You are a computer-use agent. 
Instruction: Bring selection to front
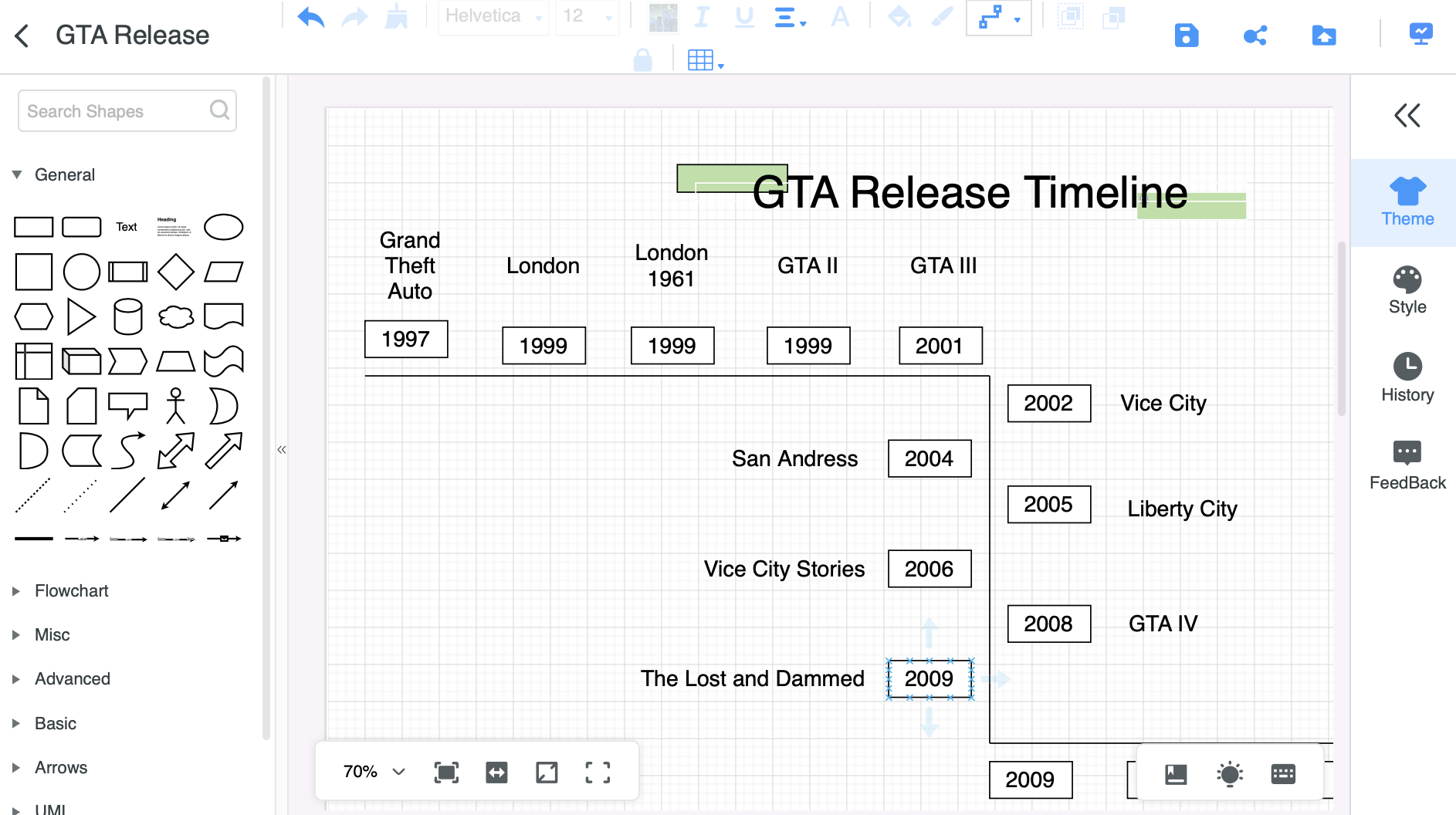(1070, 16)
